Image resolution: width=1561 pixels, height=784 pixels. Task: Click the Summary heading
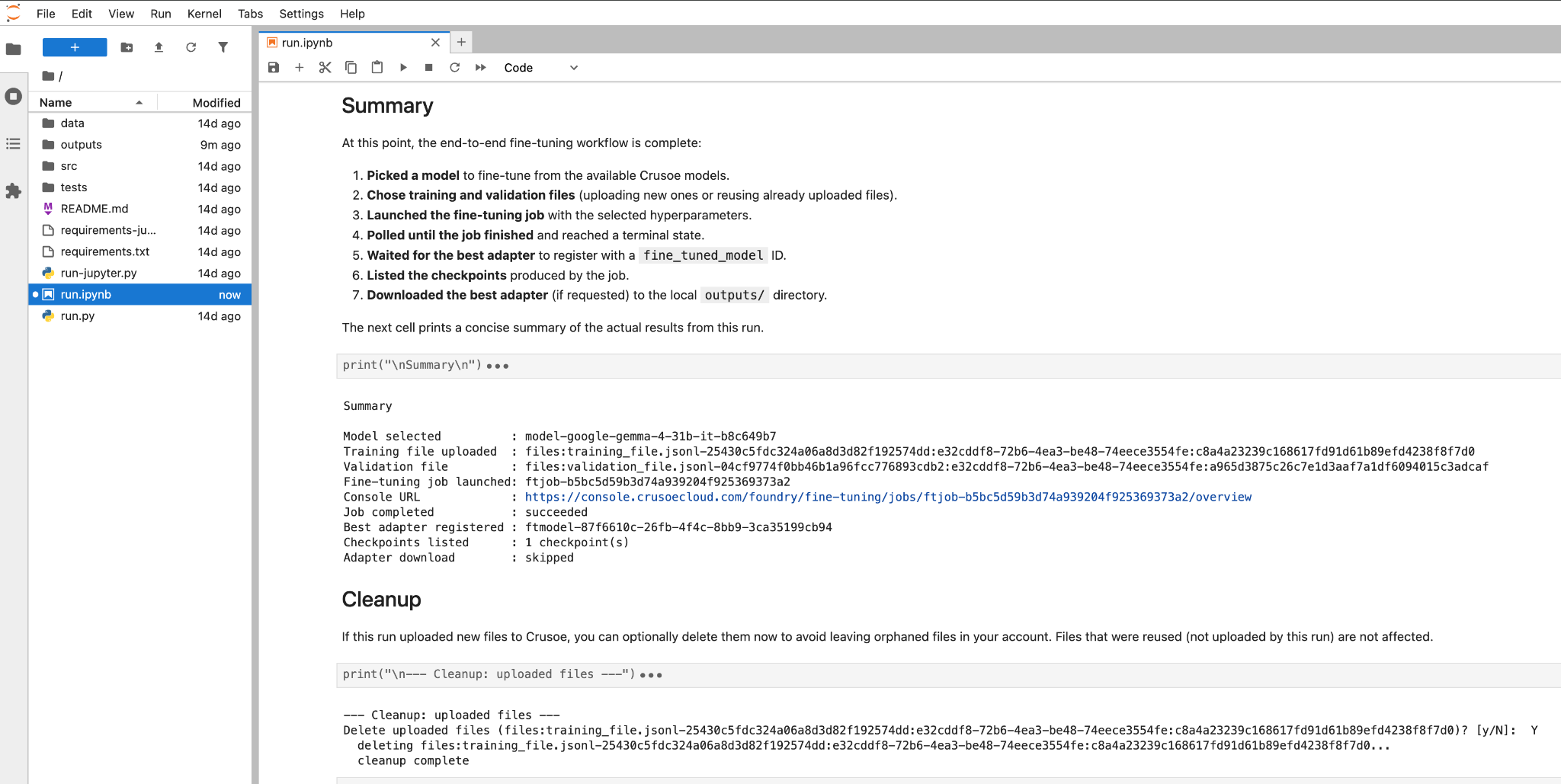coord(387,106)
